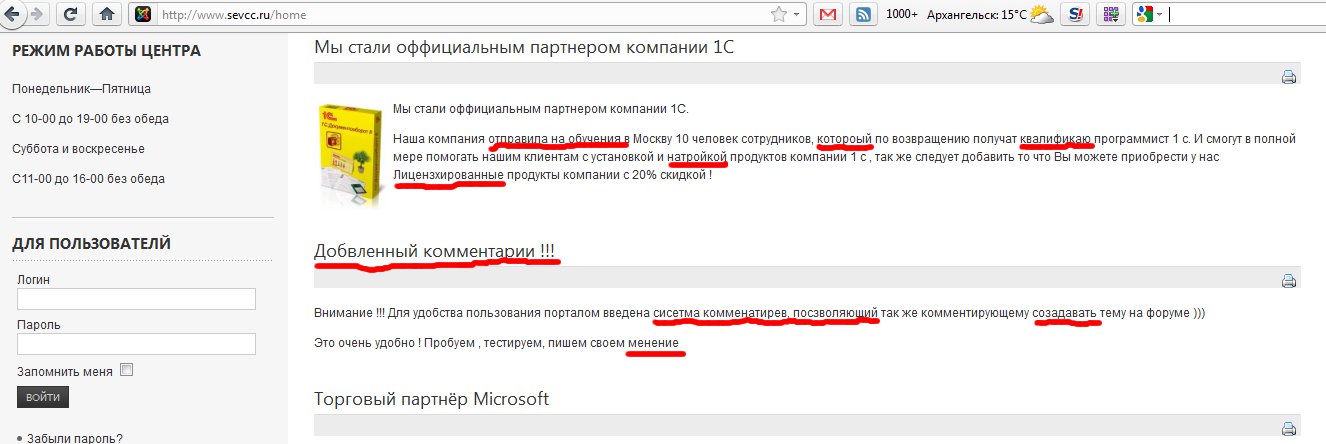Click into the Пароль field
Image resolution: width=1326 pixels, height=444 pixels.
click(x=137, y=344)
